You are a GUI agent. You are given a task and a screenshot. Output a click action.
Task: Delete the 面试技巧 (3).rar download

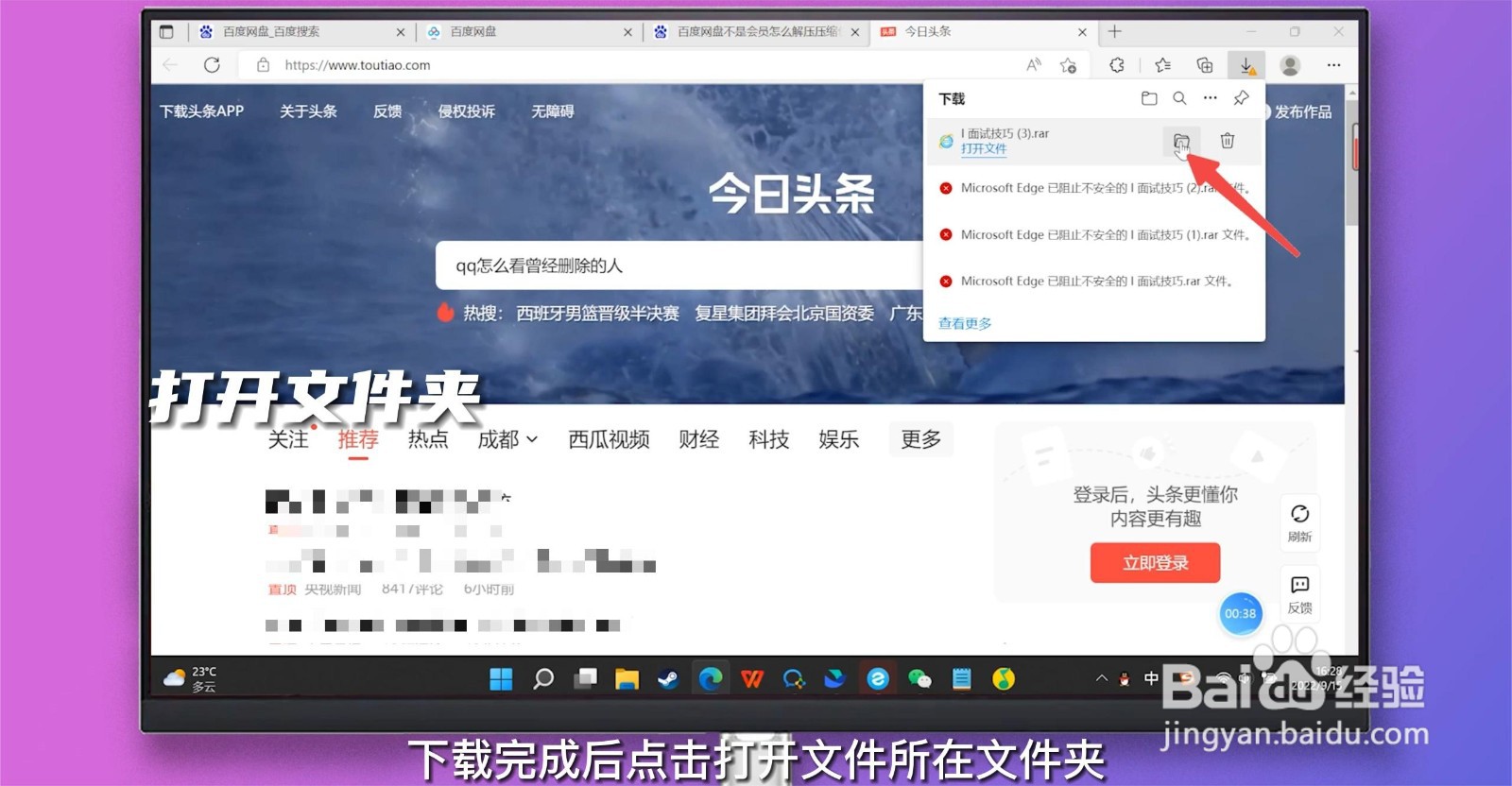pyautogui.click(x=1227, y=141)
